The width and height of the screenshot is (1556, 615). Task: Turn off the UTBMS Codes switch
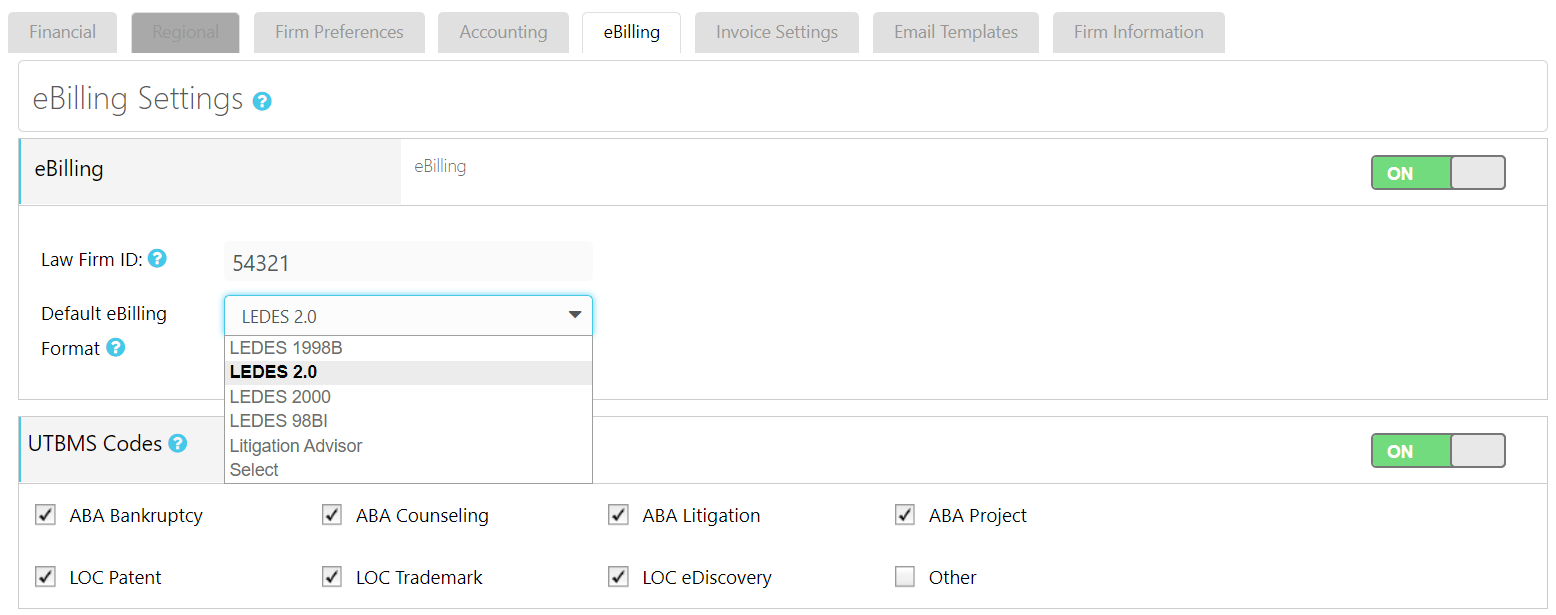pyautogui.click(x=1437, y=451)
